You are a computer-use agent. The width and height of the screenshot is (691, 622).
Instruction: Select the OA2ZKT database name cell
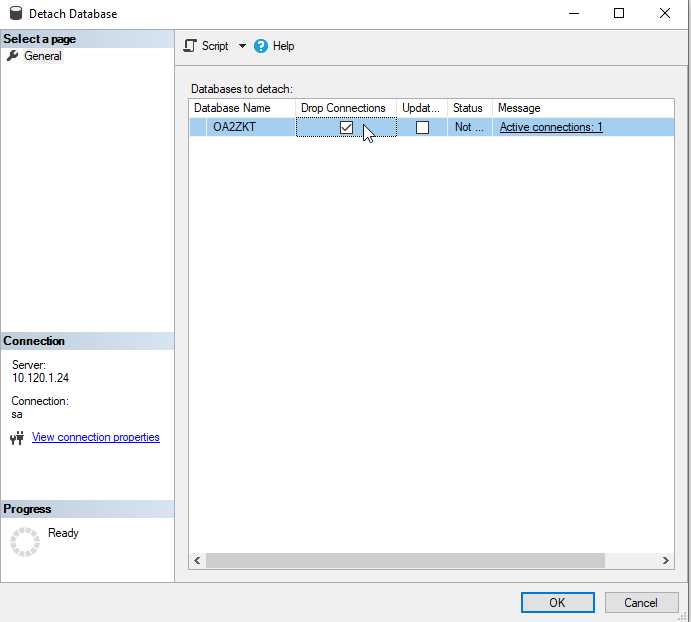pyautogui.click(x=251, y=127)
